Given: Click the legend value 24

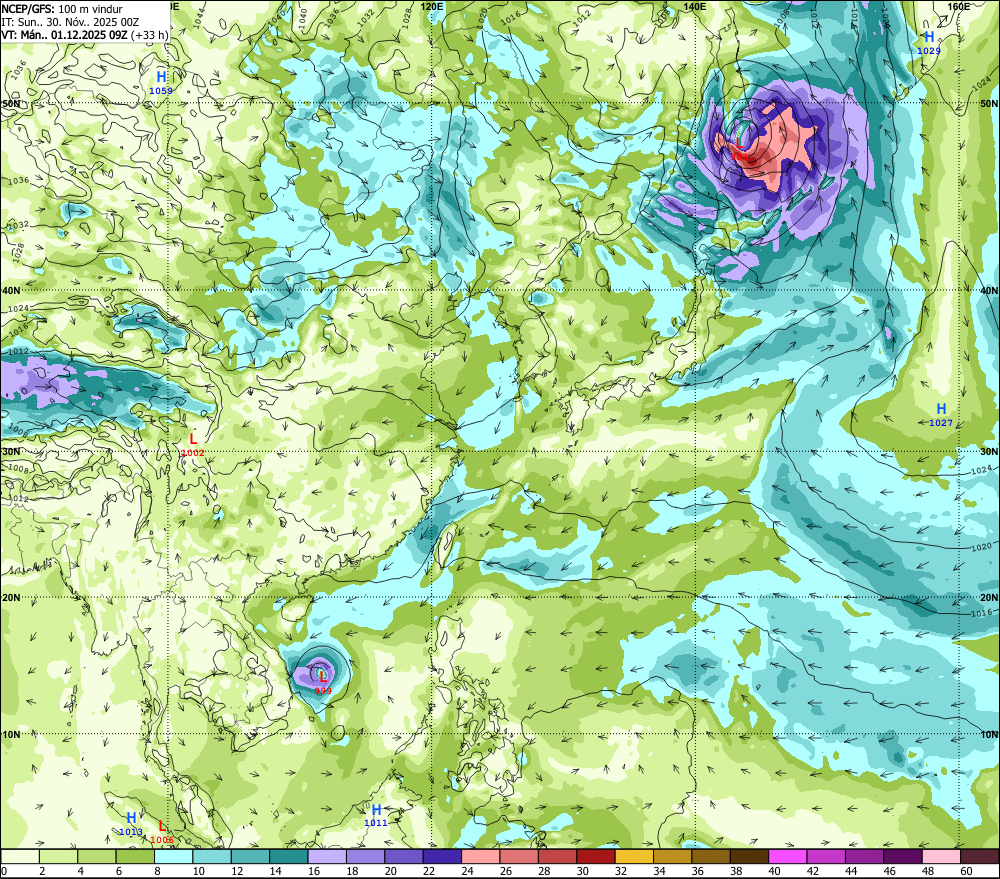Looking at the screenshot, I should (467, 871).
